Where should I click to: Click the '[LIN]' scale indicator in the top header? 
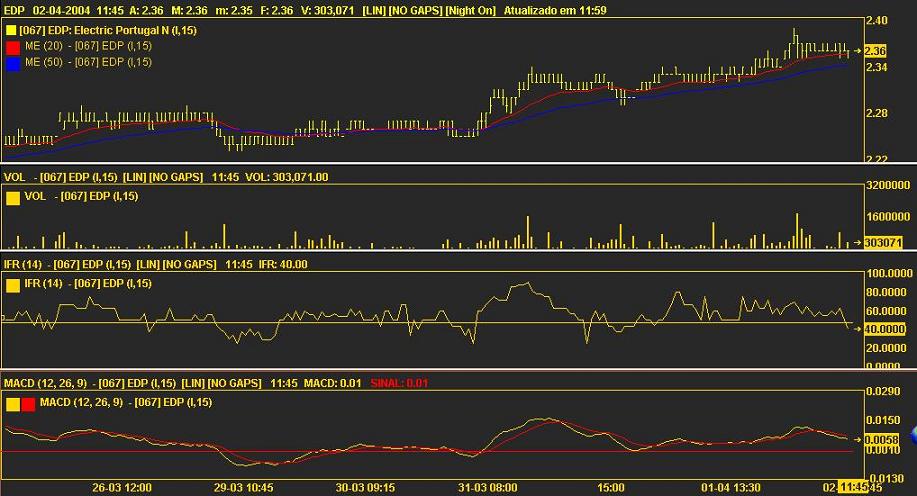(376, 11)
